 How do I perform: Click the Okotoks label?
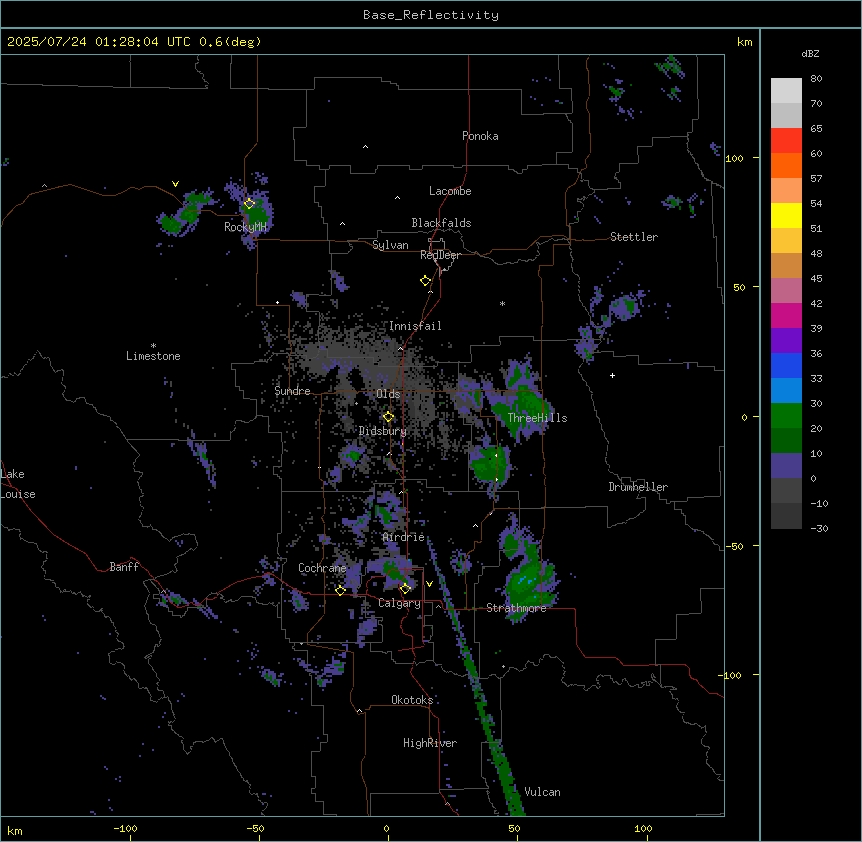click(412, 700)
